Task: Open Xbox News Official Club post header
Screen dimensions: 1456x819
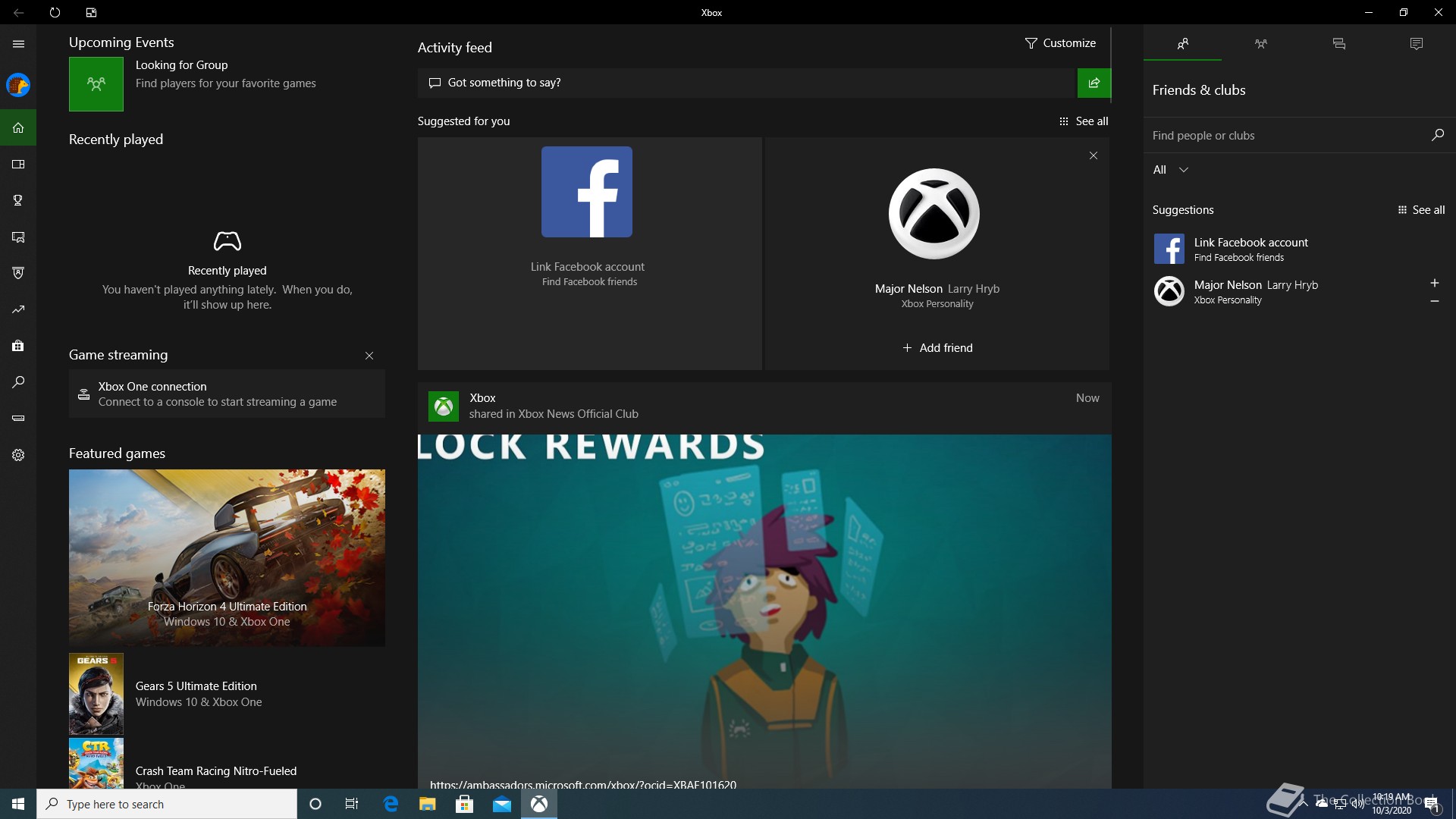Action: (x=764, y=406)
